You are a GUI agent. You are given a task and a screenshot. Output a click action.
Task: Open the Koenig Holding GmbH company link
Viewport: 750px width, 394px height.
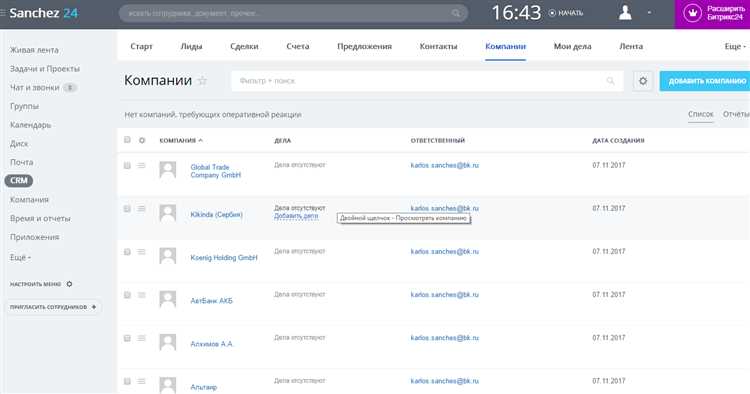[224, 257]
